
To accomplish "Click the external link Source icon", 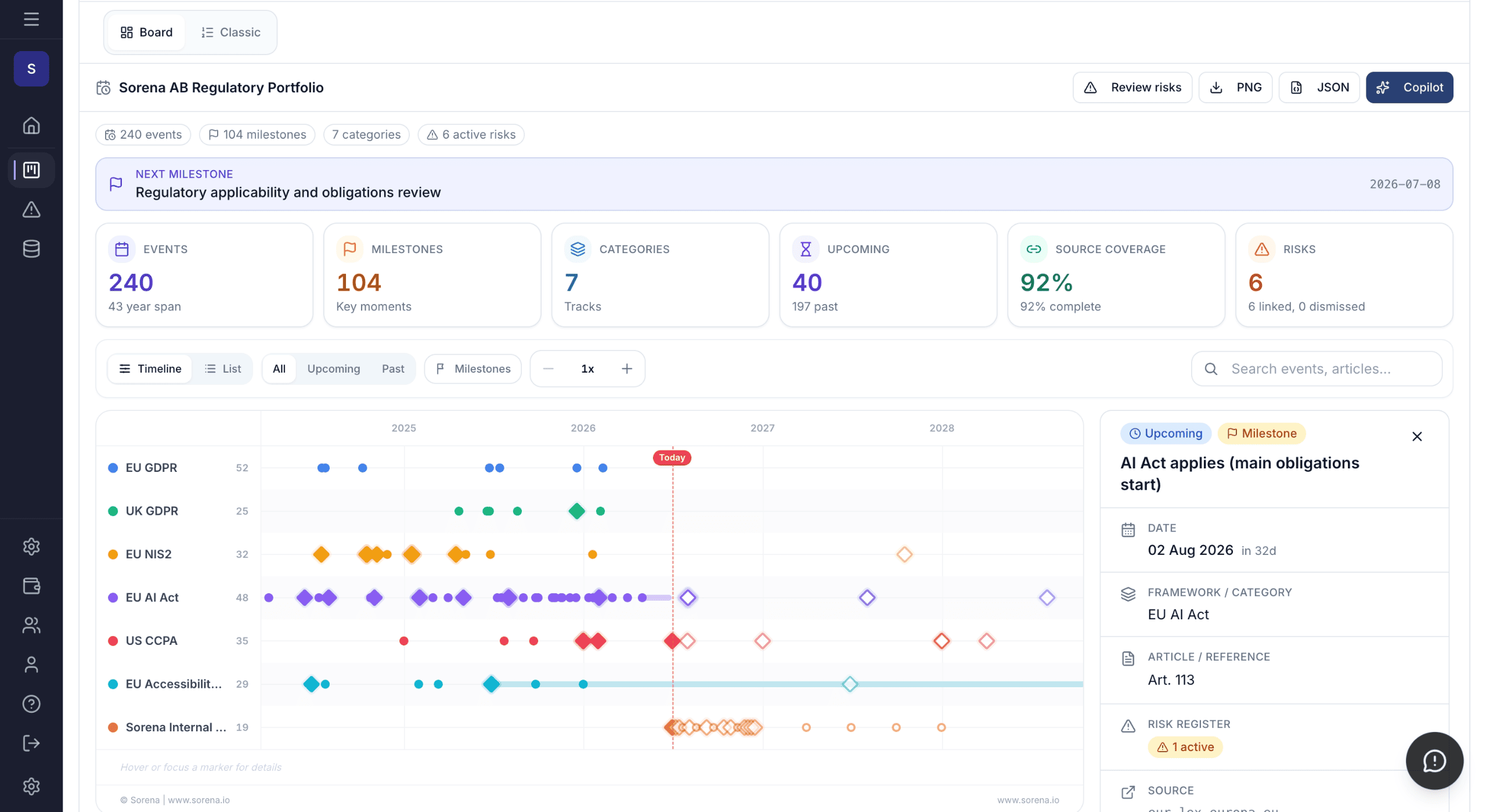I will click(1128, 792).
